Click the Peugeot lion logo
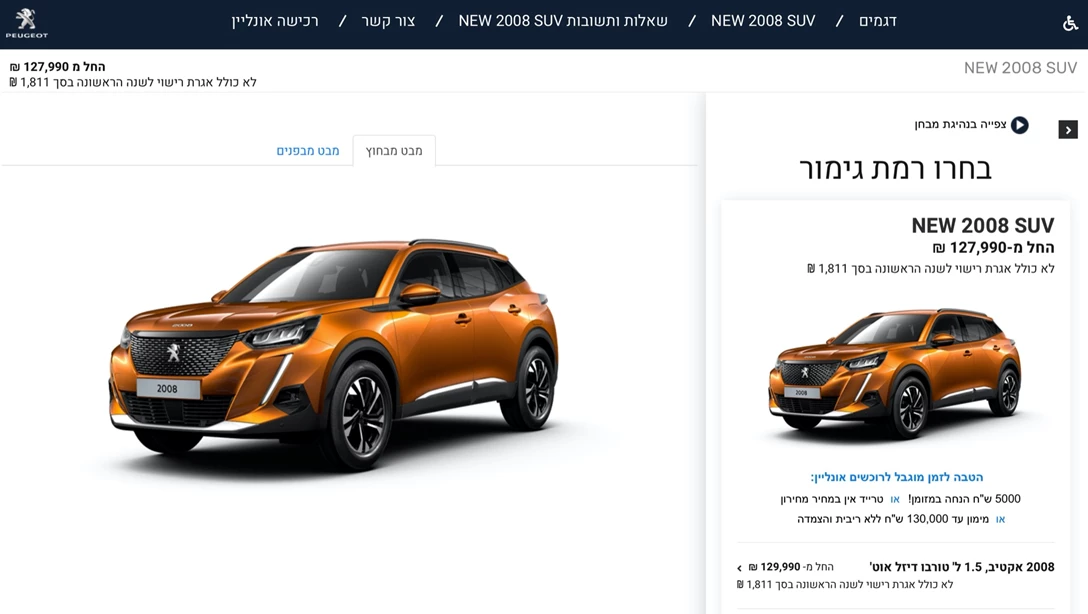 (x=26, y=23)
